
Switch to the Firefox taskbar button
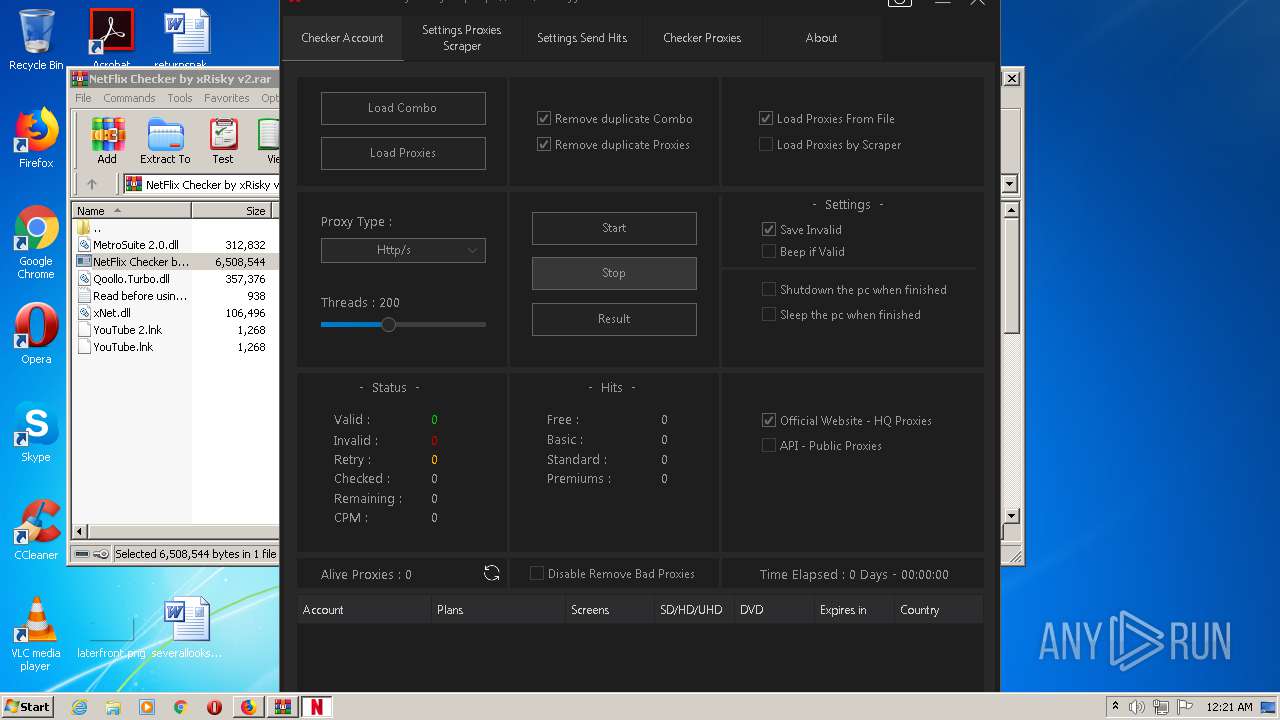point(248,707)
